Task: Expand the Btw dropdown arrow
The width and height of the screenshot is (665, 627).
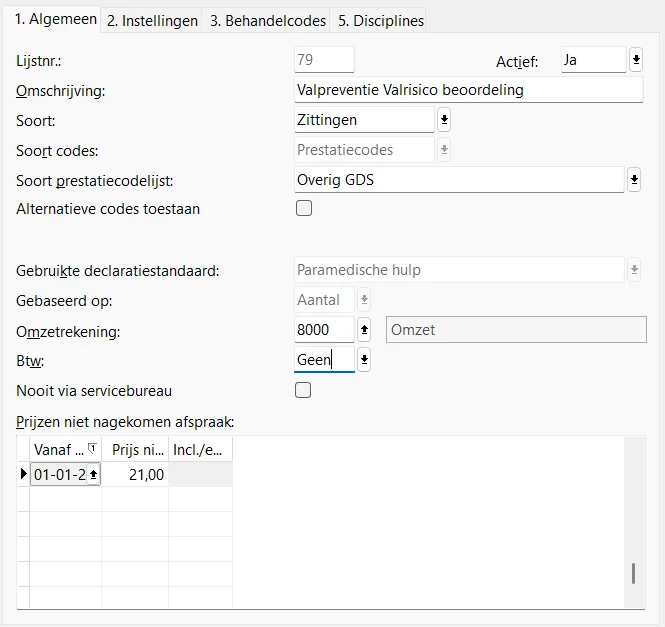Action: 365,359
